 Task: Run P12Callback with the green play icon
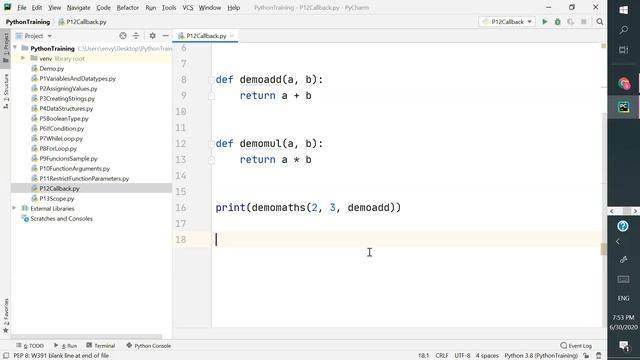pyautogui.click(x=544, y=22)
